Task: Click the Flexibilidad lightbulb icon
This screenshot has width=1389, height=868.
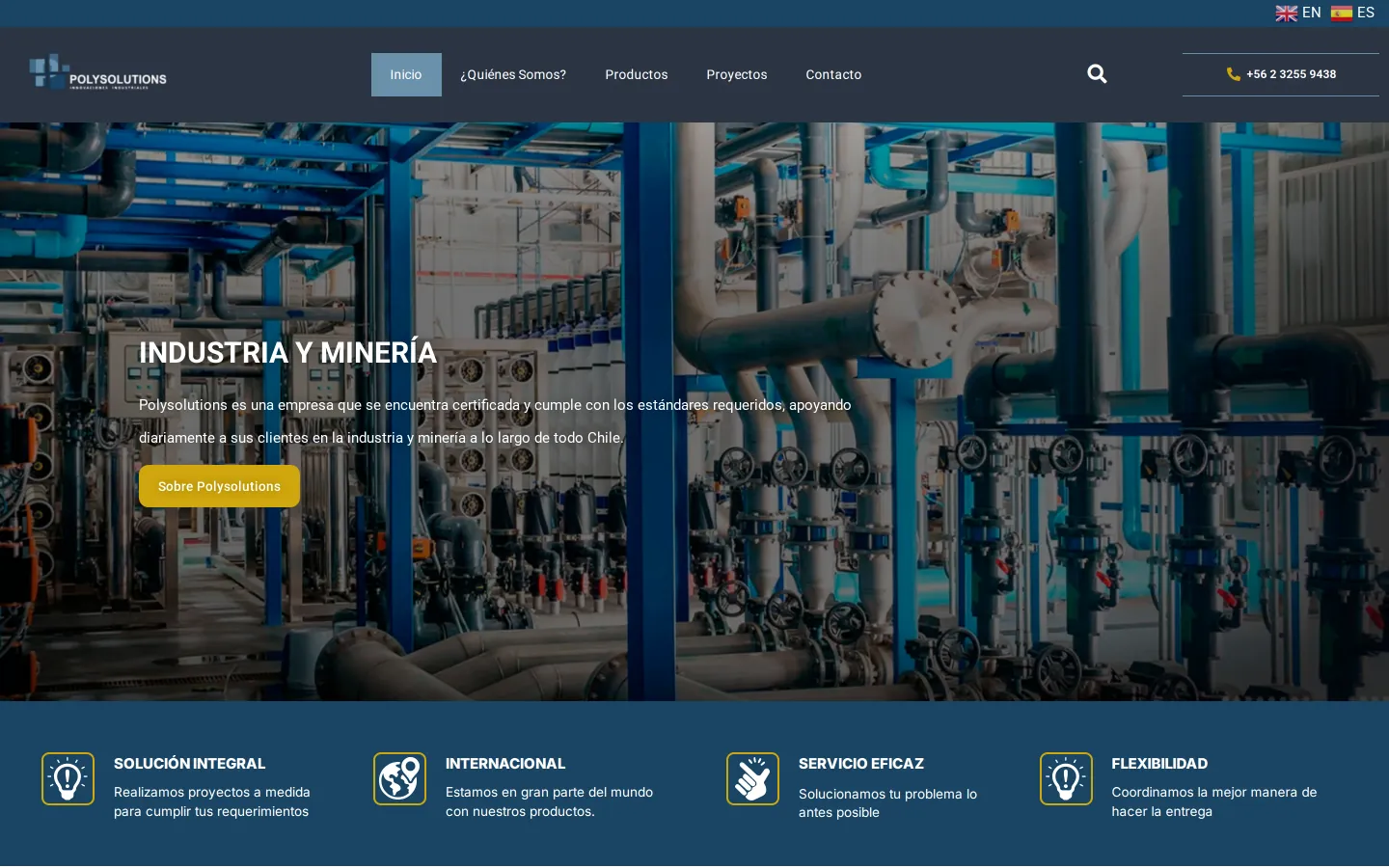Action: coord(1066,778)
